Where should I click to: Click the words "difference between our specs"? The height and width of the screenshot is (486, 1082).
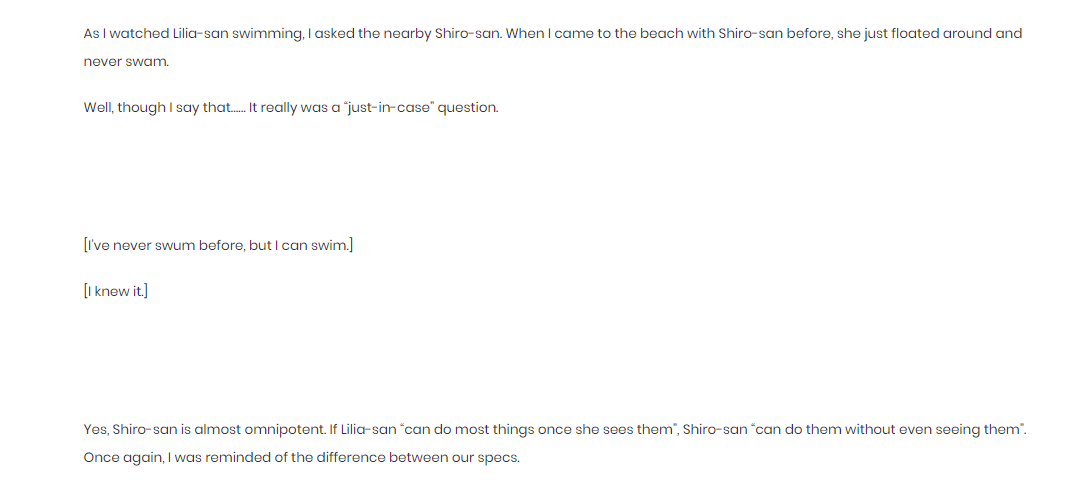417,458
